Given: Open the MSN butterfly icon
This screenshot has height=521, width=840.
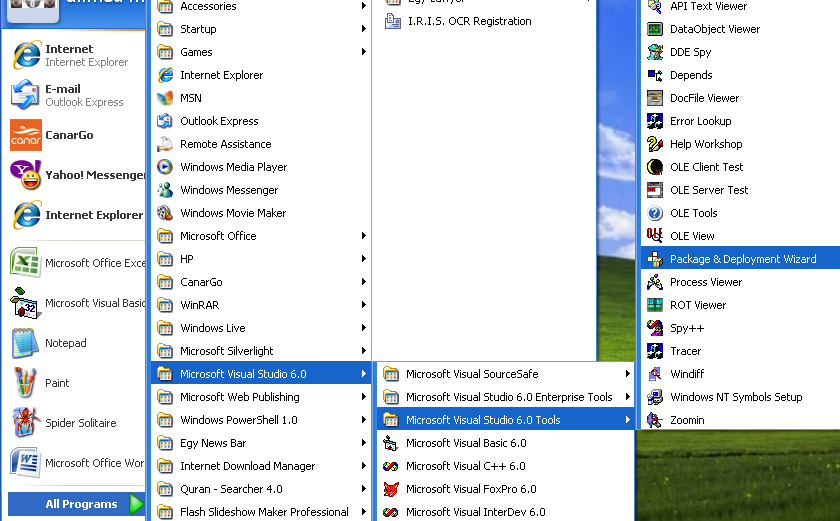Looking at the screenshot, I should tap(165, 98).
